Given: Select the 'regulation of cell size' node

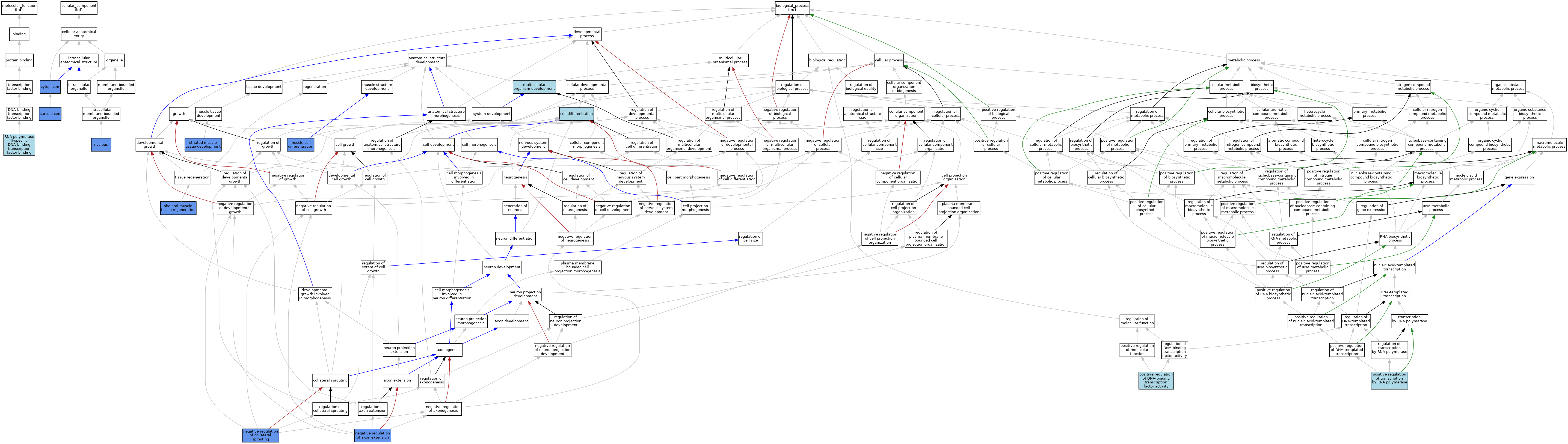Looking at the screenshot, I should [x=750, y=239].
